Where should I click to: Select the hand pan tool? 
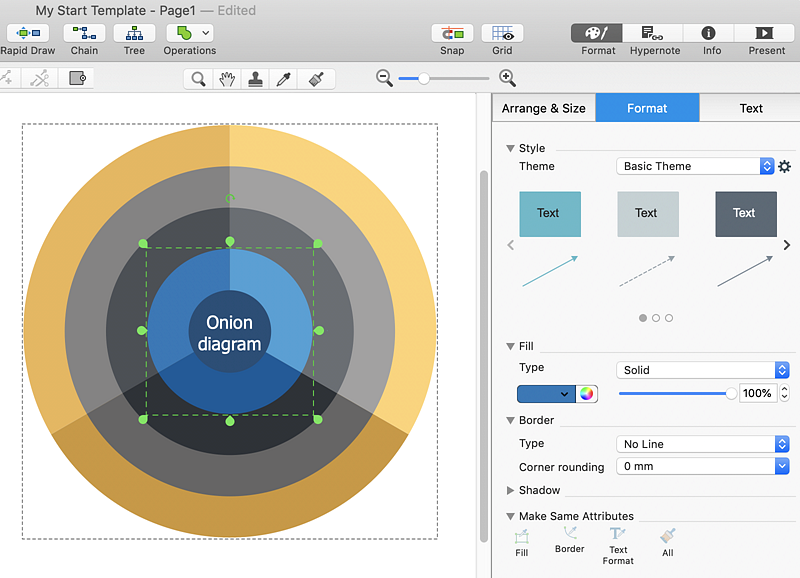pos(227,79)
